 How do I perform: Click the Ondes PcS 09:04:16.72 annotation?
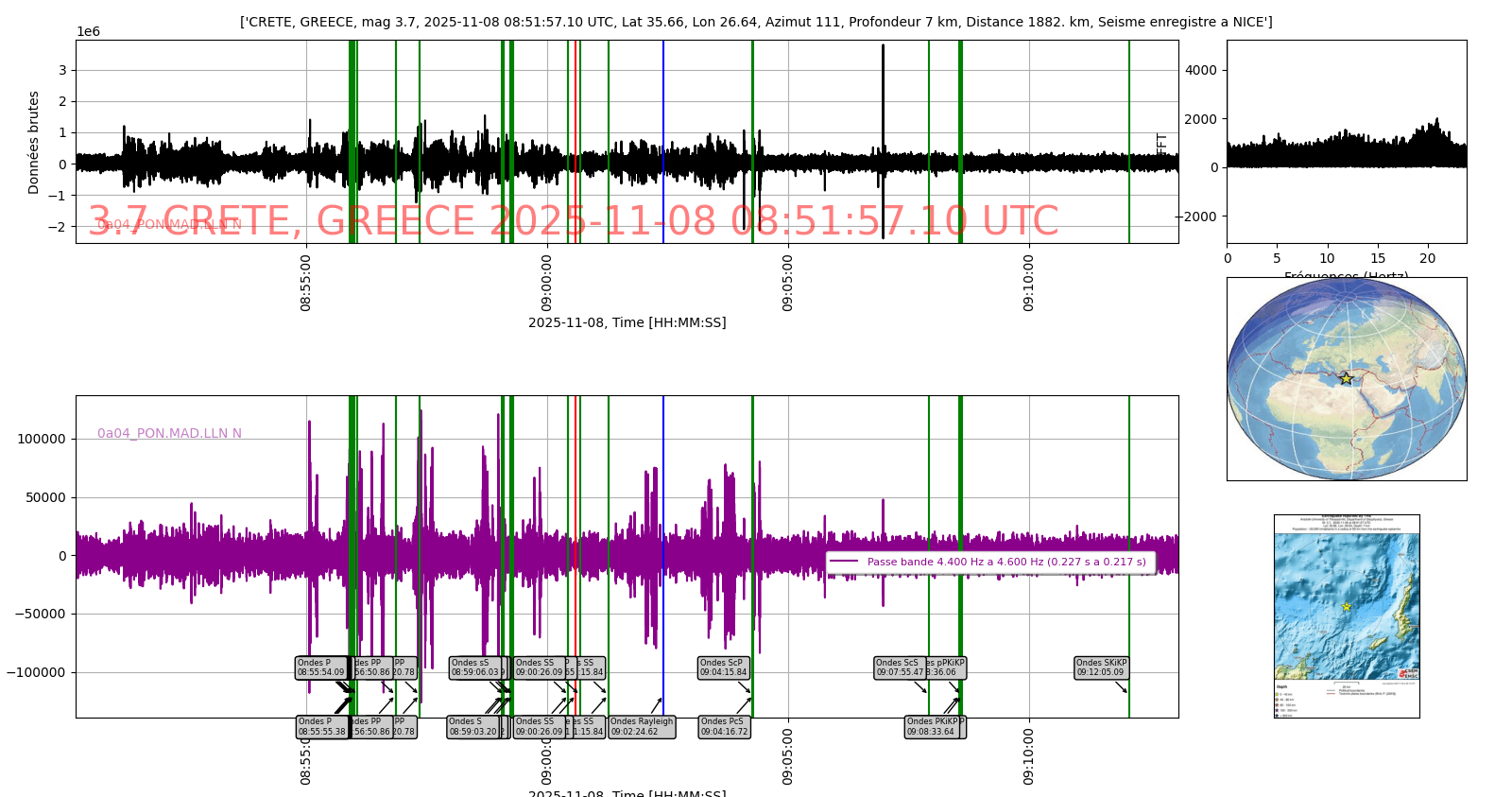(x=724, y=727)
